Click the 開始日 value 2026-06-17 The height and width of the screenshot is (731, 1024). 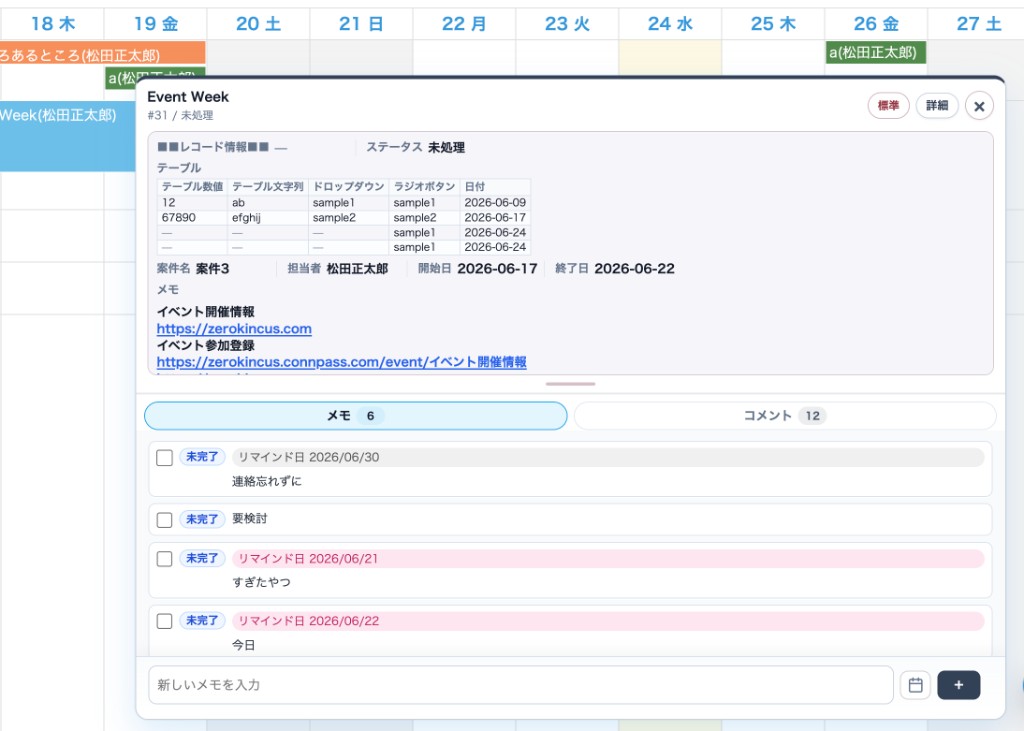click(x=497, y=268)
